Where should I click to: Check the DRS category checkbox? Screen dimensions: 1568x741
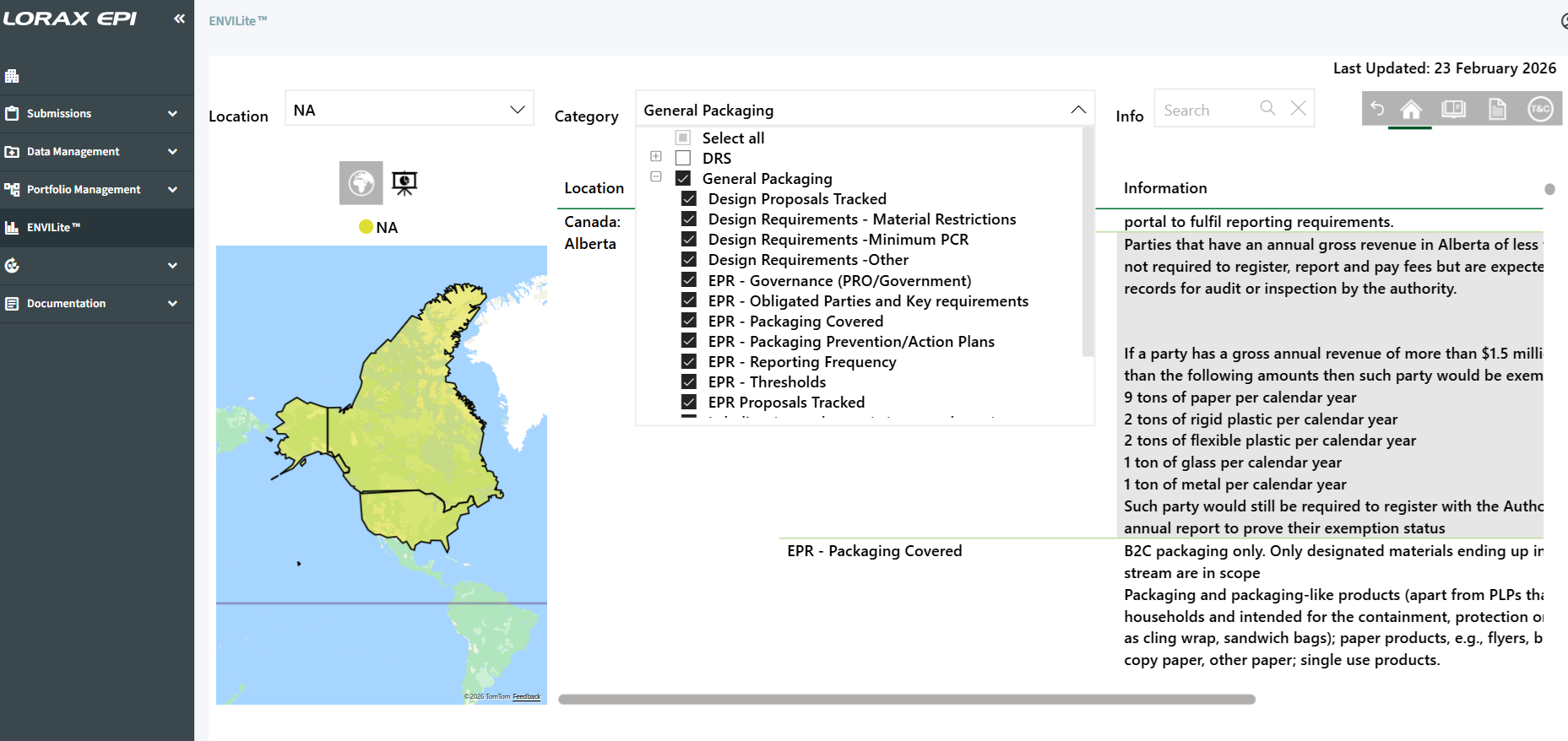(x=683, y=158)
